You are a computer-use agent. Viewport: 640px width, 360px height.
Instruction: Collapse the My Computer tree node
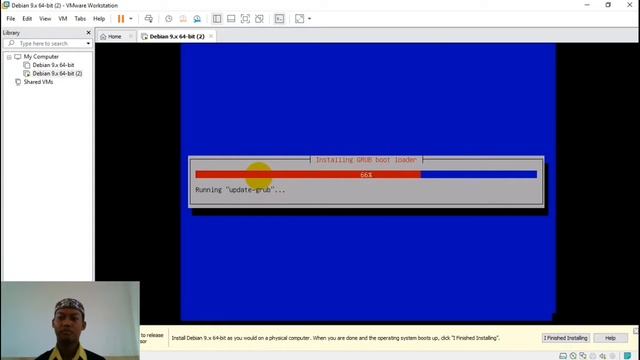[9, 57]
